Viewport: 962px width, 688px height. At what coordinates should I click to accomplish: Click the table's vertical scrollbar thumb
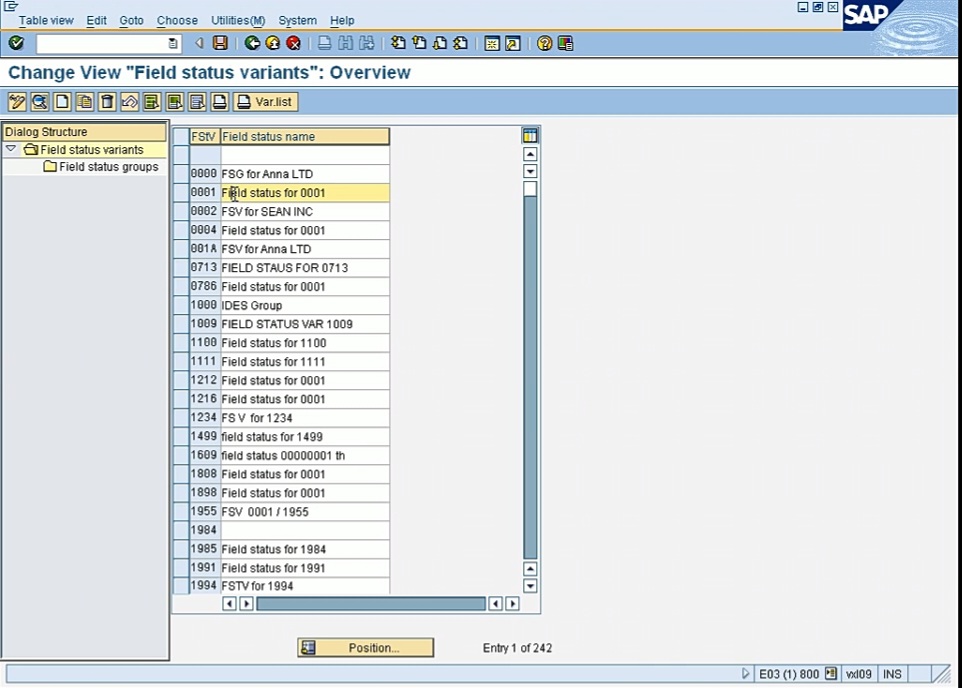530,189
